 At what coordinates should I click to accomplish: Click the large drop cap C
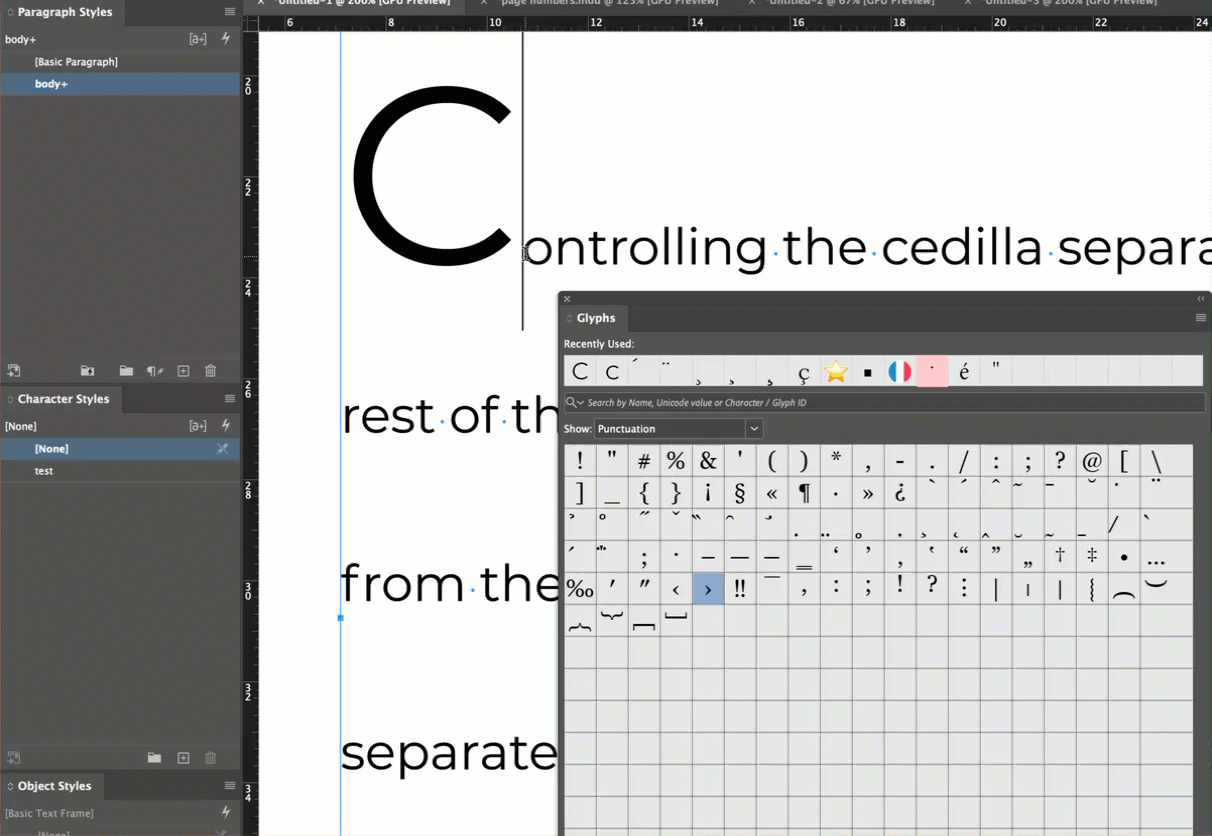432,177
